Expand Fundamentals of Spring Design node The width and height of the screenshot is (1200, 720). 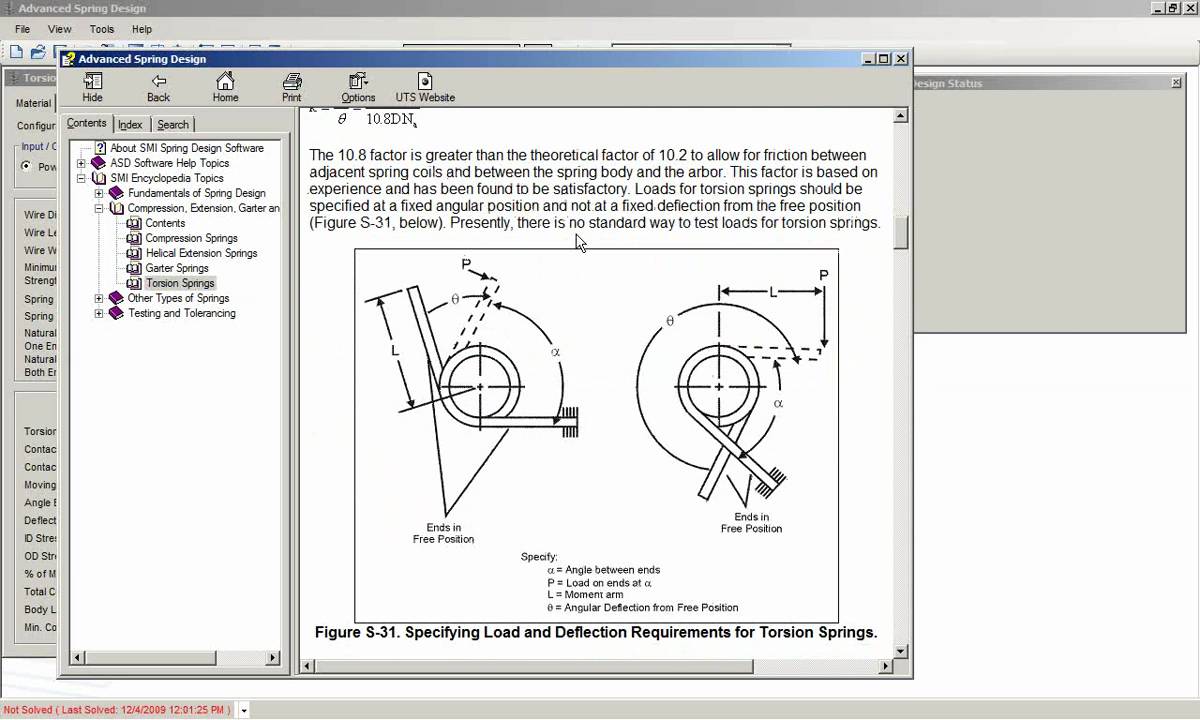99,193
